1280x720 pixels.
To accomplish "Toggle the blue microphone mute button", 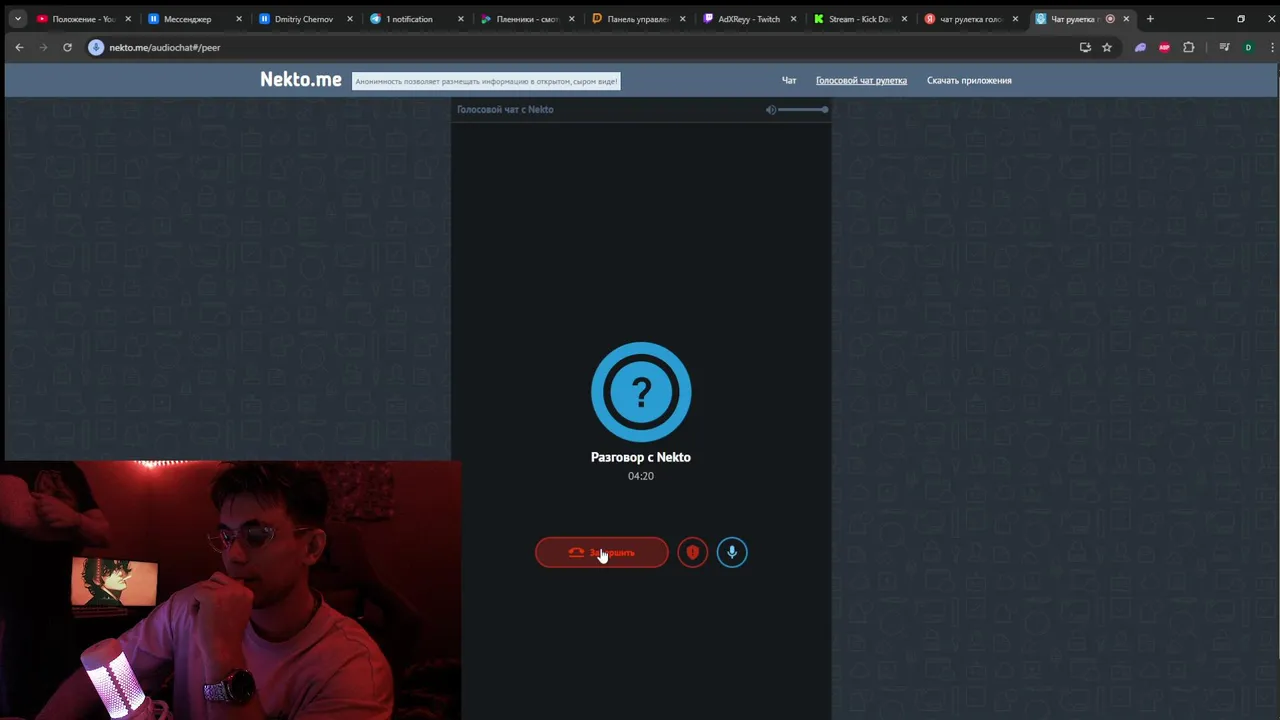I will pos(732,552).
